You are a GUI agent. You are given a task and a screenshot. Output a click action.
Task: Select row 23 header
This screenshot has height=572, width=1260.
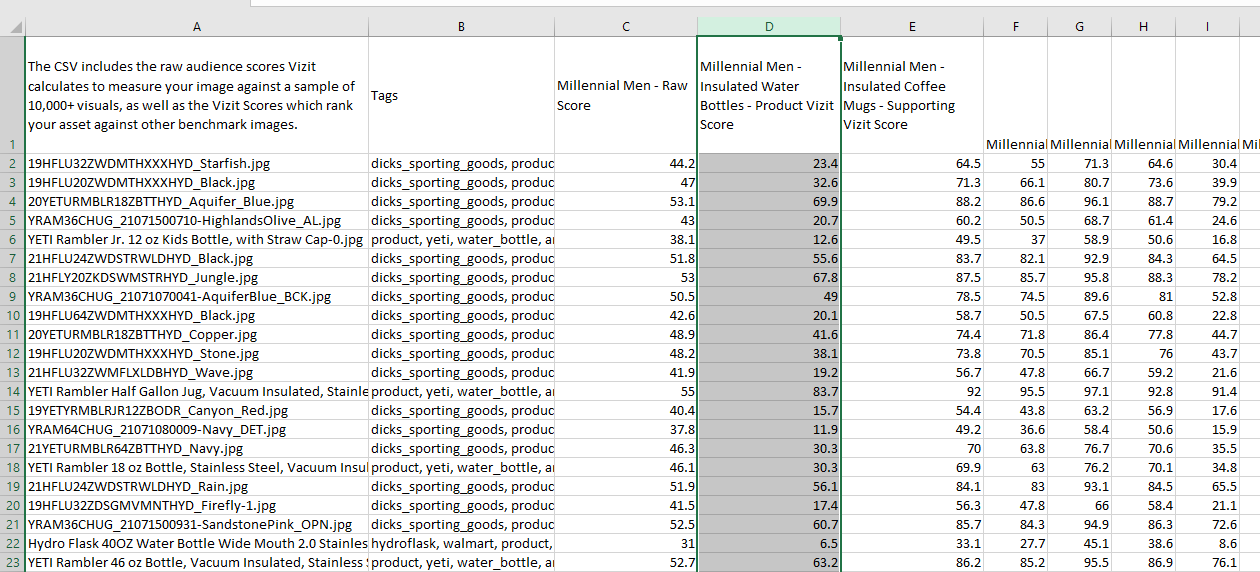tap(12, 562)
